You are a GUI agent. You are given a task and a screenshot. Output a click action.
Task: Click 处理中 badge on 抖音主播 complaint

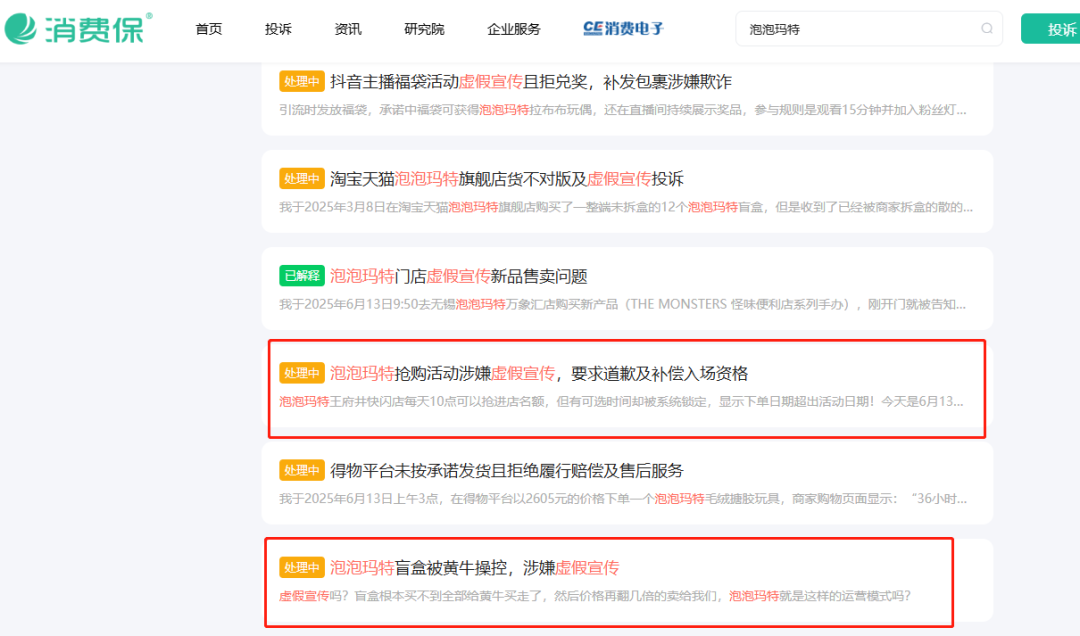click(x=302, y=81)
